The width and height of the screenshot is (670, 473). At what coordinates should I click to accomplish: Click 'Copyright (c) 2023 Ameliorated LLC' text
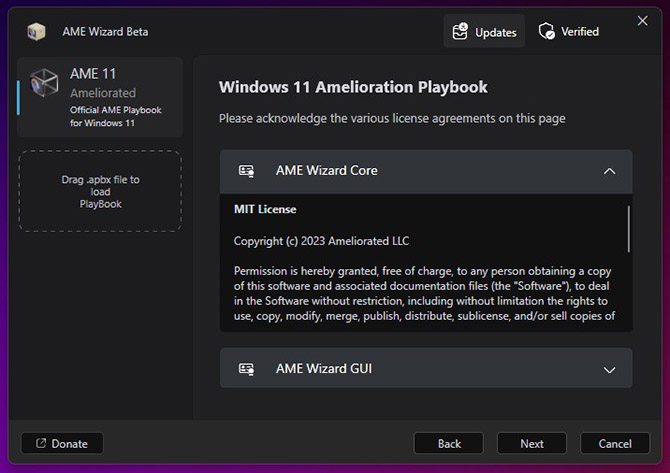[321, 241]
